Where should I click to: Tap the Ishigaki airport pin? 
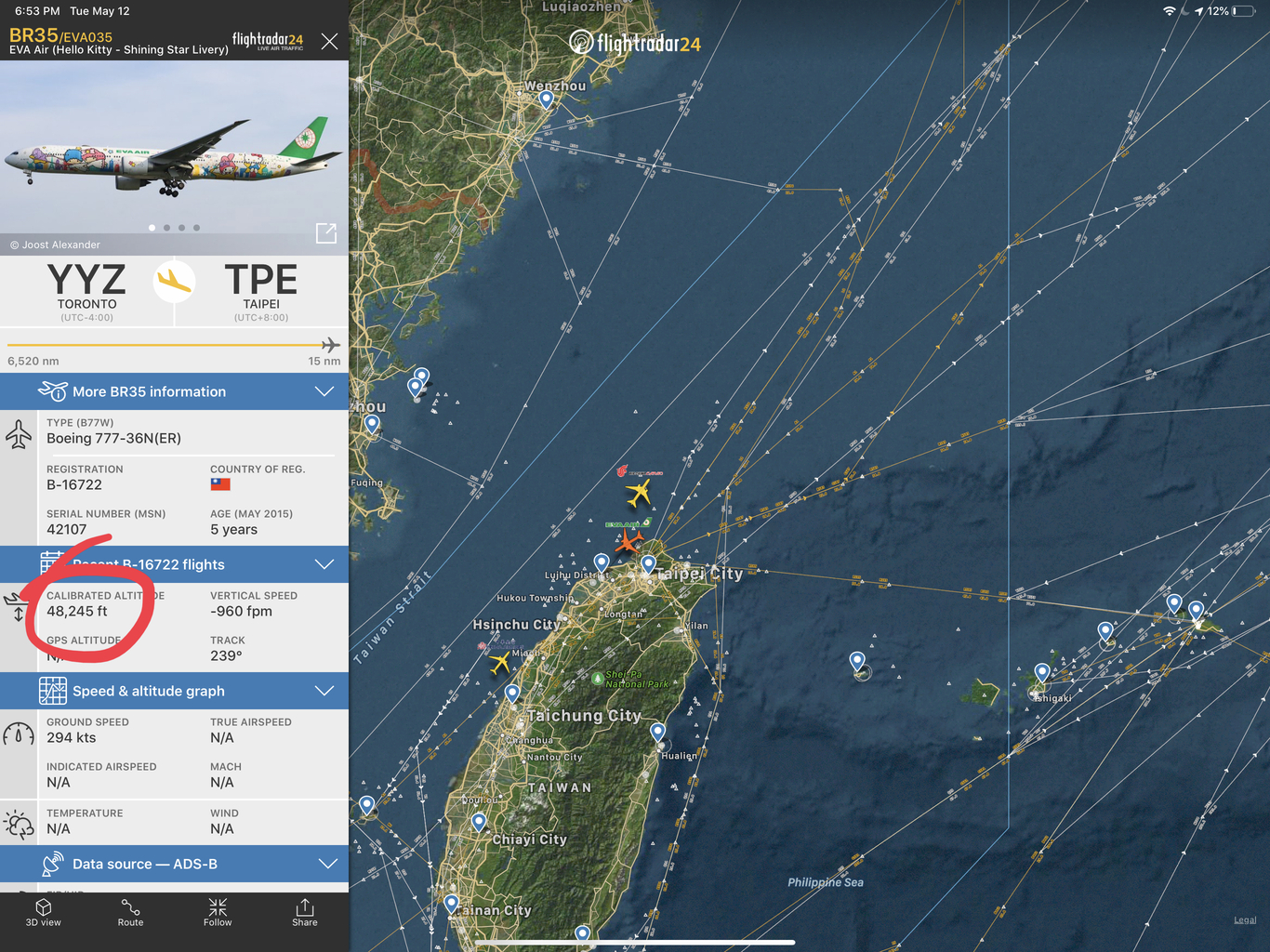[x=1042, y=673]
